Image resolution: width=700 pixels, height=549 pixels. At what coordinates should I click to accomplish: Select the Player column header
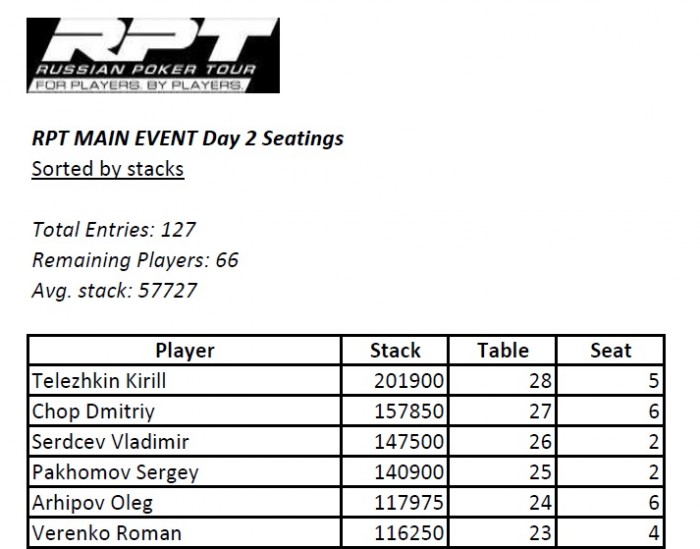pos(185,351)
